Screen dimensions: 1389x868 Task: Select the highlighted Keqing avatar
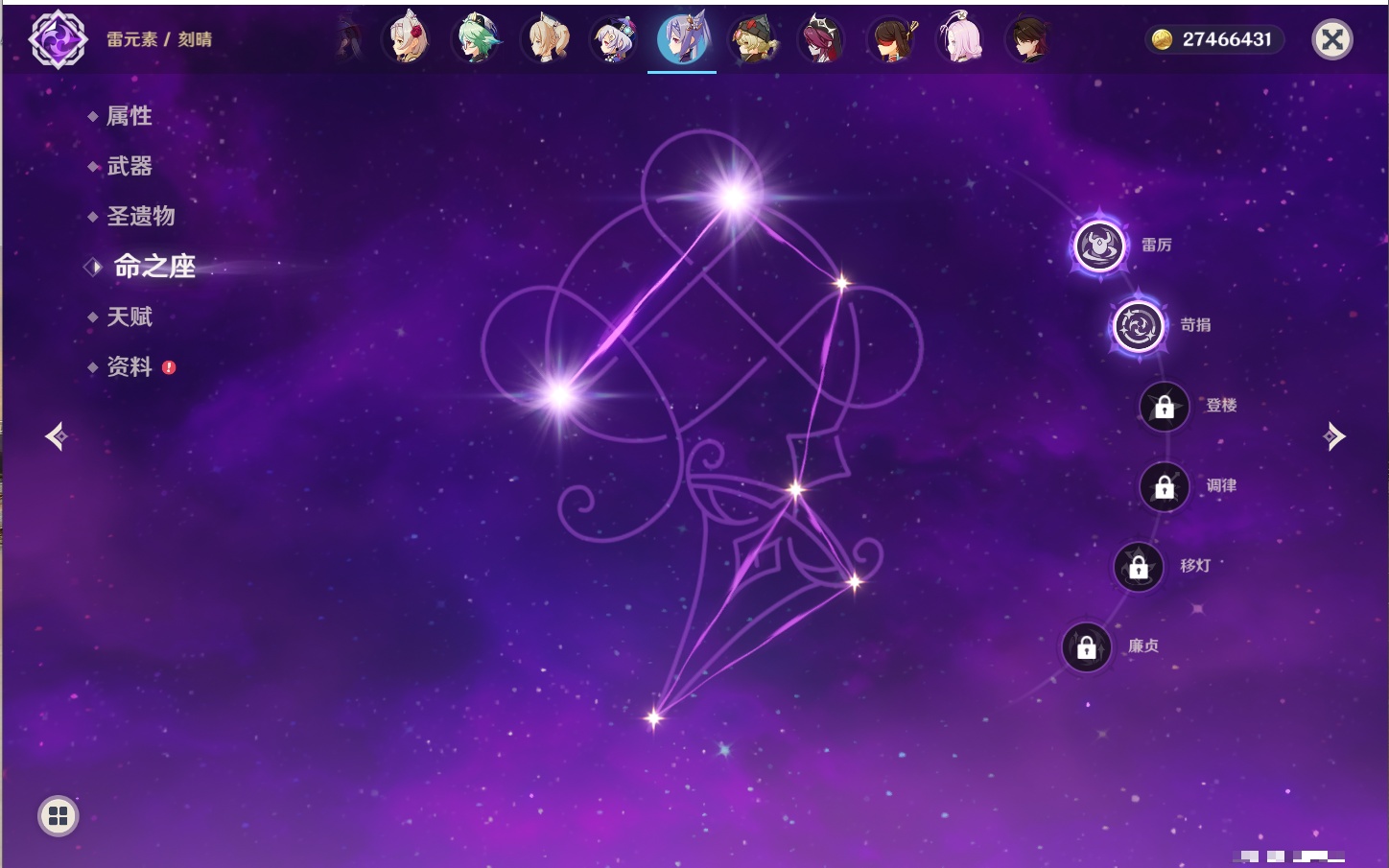click(682, 39)
